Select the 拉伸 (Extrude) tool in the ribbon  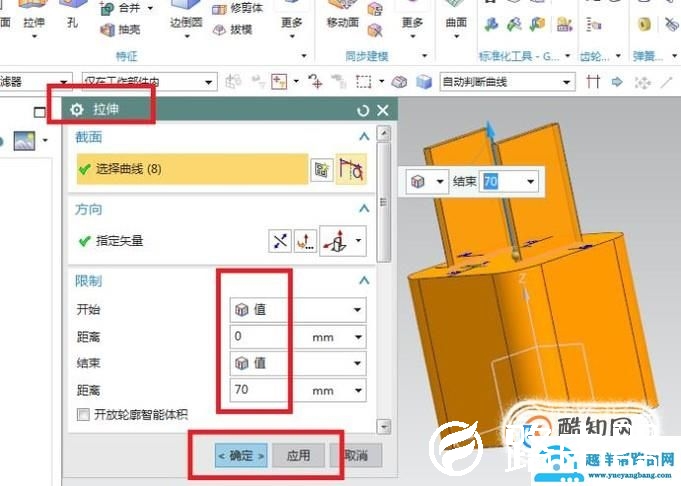point(34,17)
